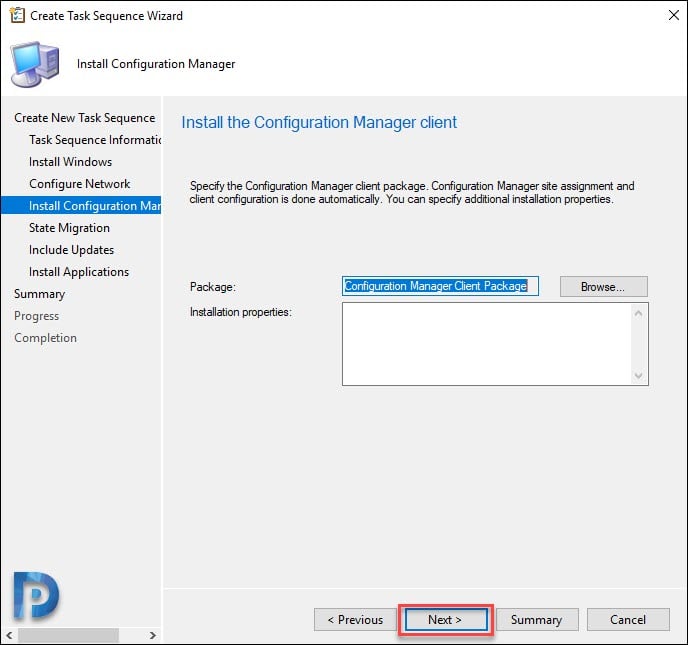
Task: Click the computer icon in the header
Action: coord(35,64)
